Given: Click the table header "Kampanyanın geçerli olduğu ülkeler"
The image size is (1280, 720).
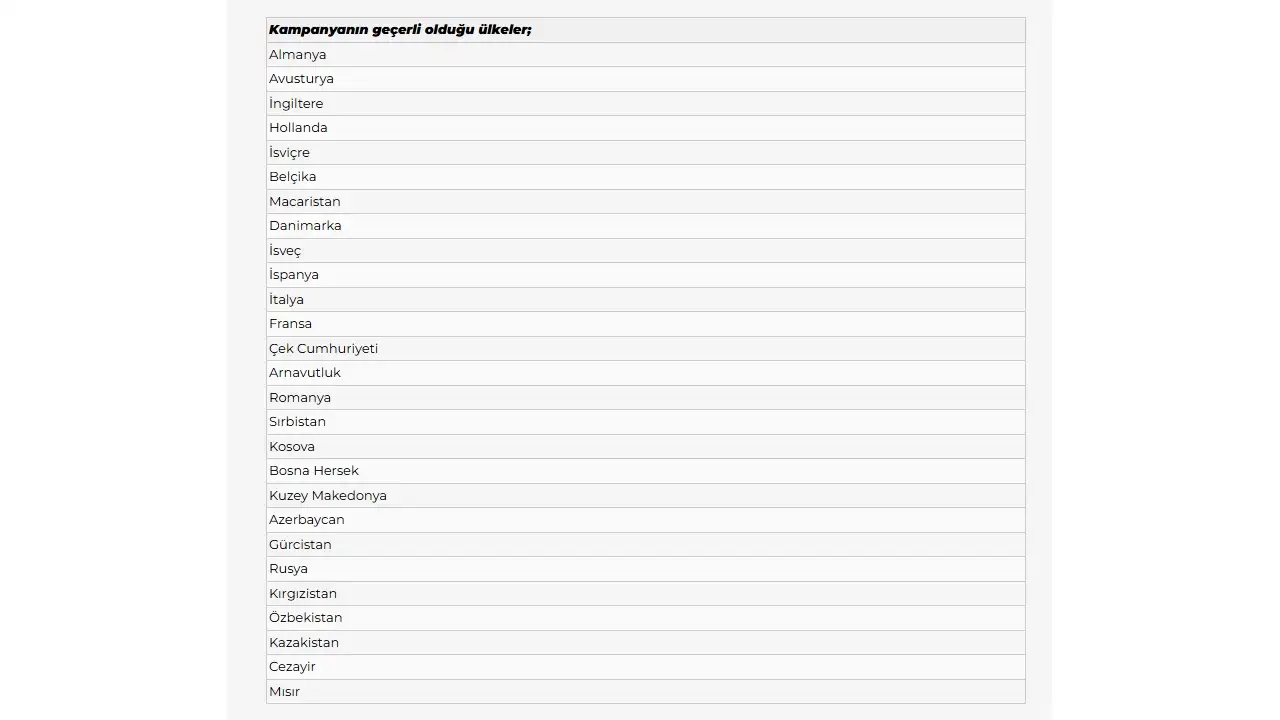Looking at the screenshot, I should [x=400, y=30].
